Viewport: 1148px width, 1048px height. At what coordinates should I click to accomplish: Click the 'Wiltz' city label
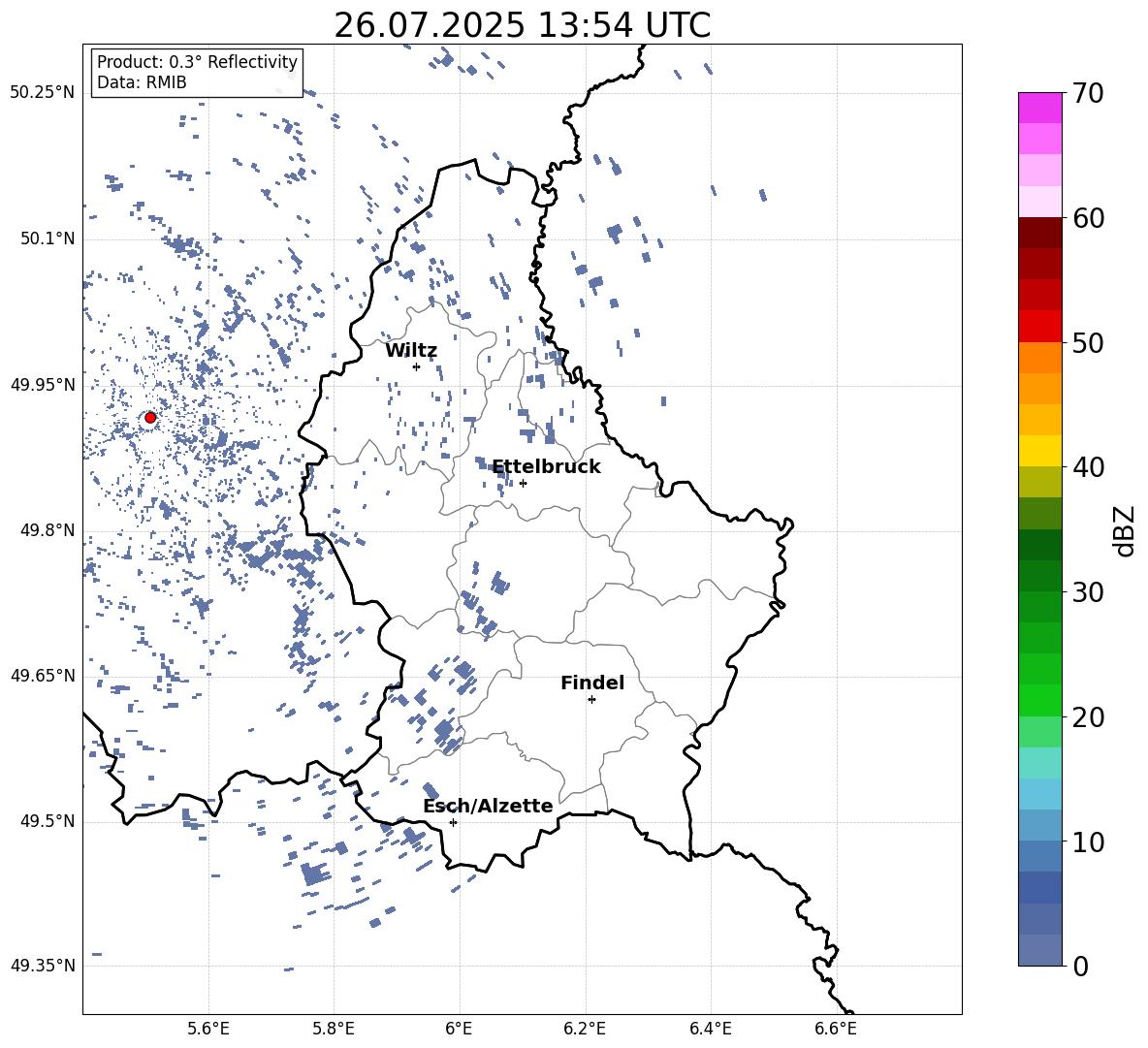point(411,351)
